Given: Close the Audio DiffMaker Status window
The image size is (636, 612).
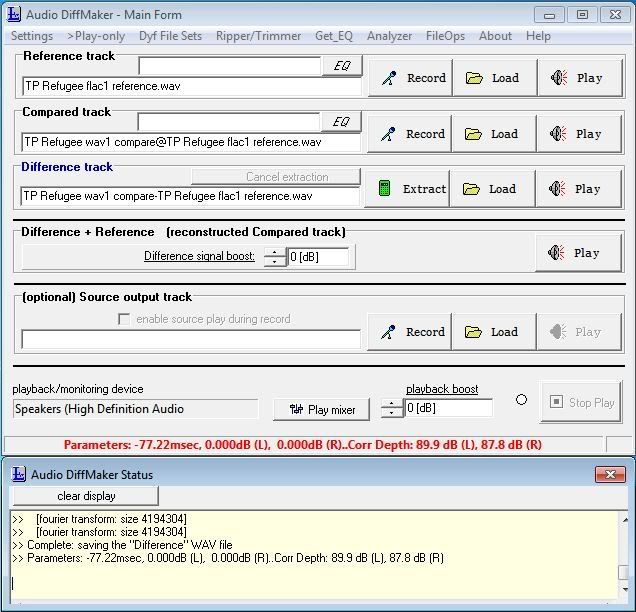Looking at the screenshot, I should point(610,474).
